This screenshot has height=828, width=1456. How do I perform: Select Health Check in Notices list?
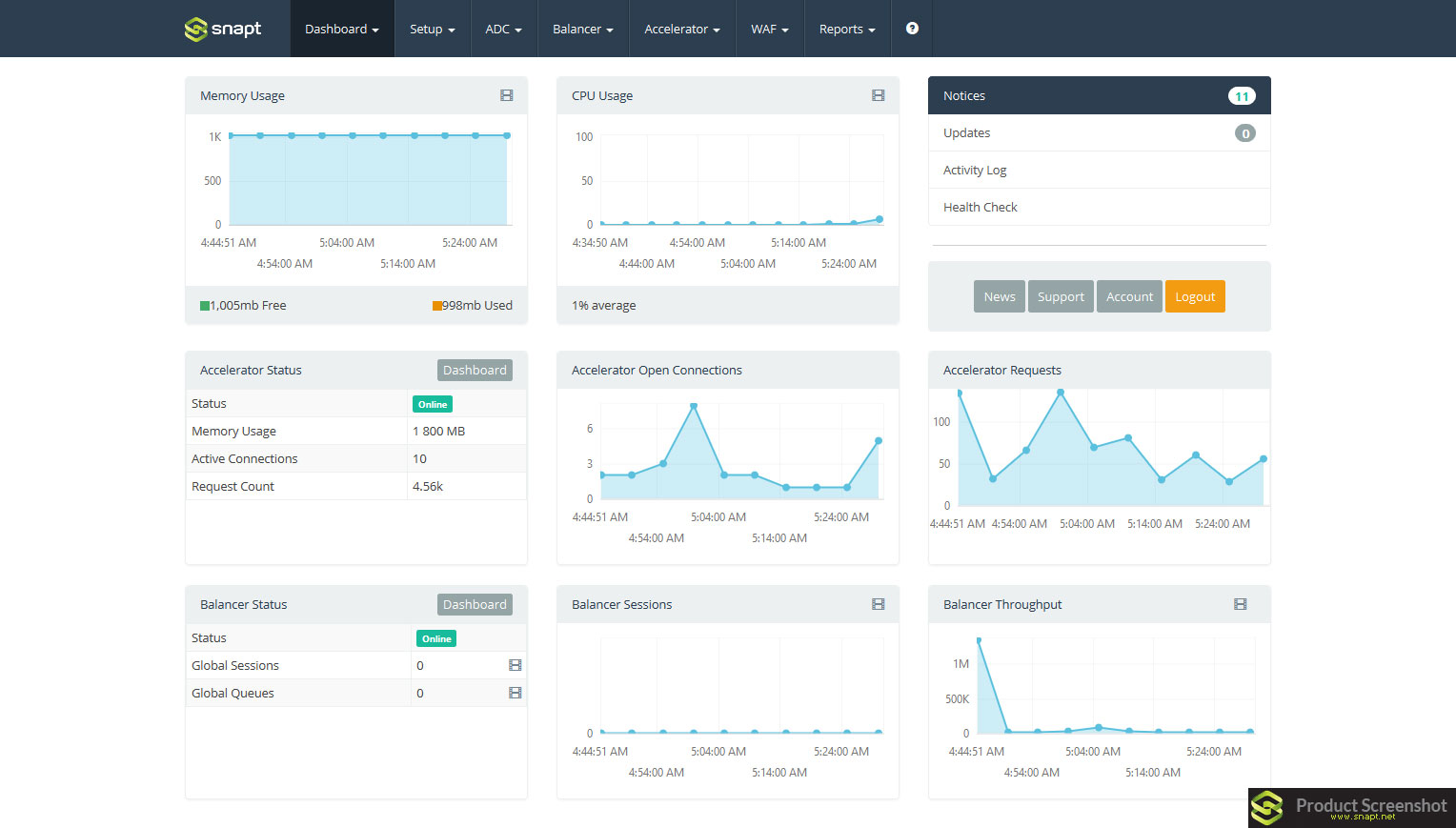[x=980, y=207]
